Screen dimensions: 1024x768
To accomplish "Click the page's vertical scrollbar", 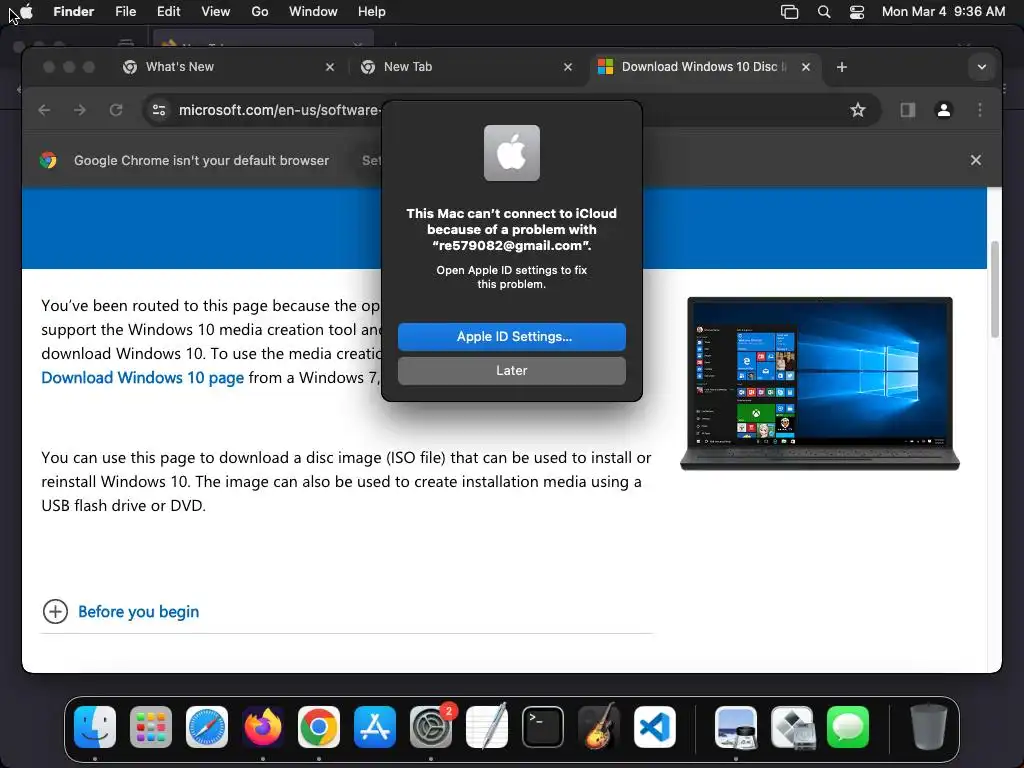I will [x=995, y=289].
